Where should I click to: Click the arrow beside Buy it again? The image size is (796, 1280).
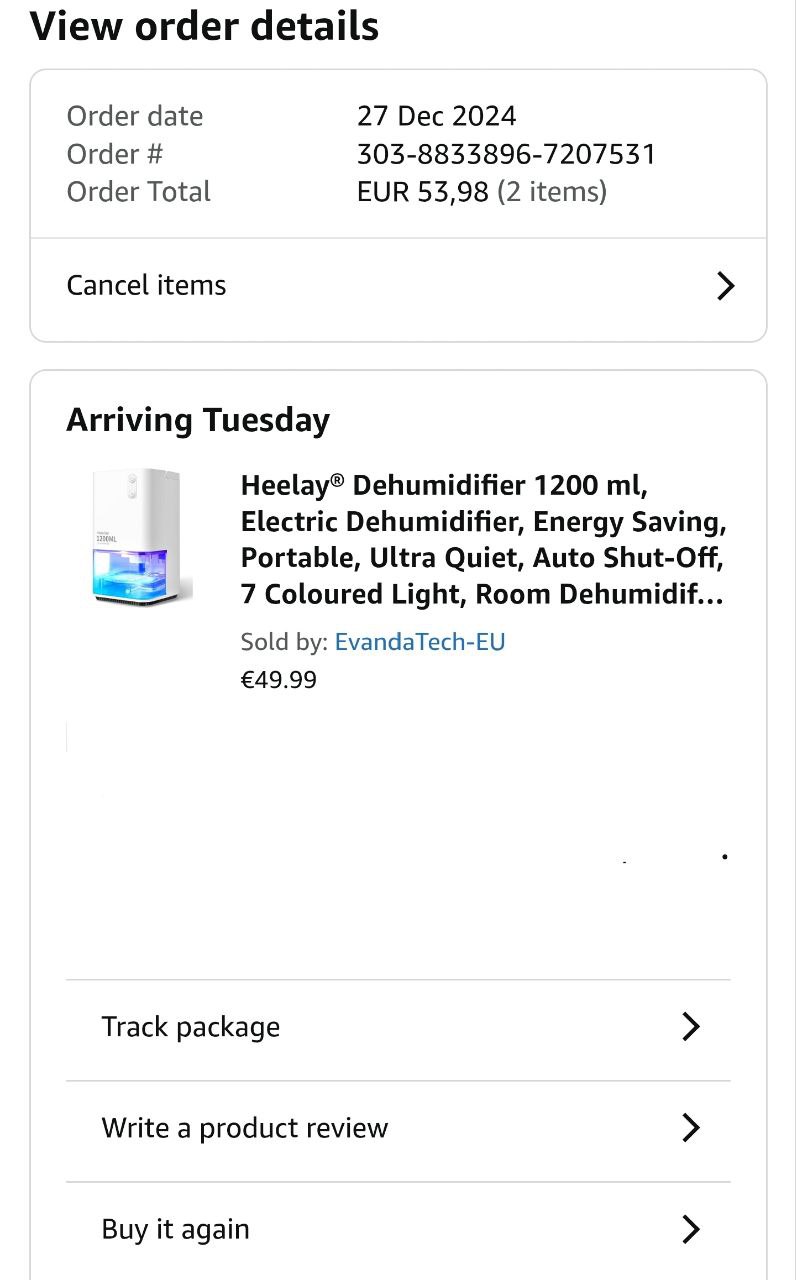tap(690, 1229)
